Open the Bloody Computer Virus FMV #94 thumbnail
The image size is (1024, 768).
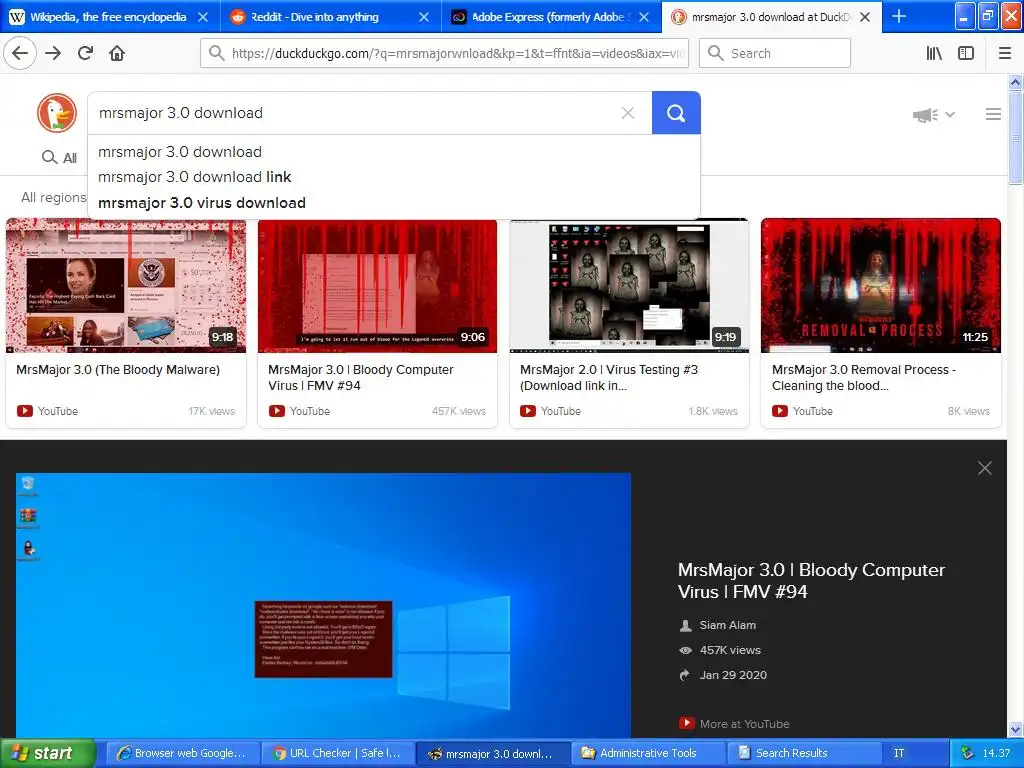click(x=377, y=285)
